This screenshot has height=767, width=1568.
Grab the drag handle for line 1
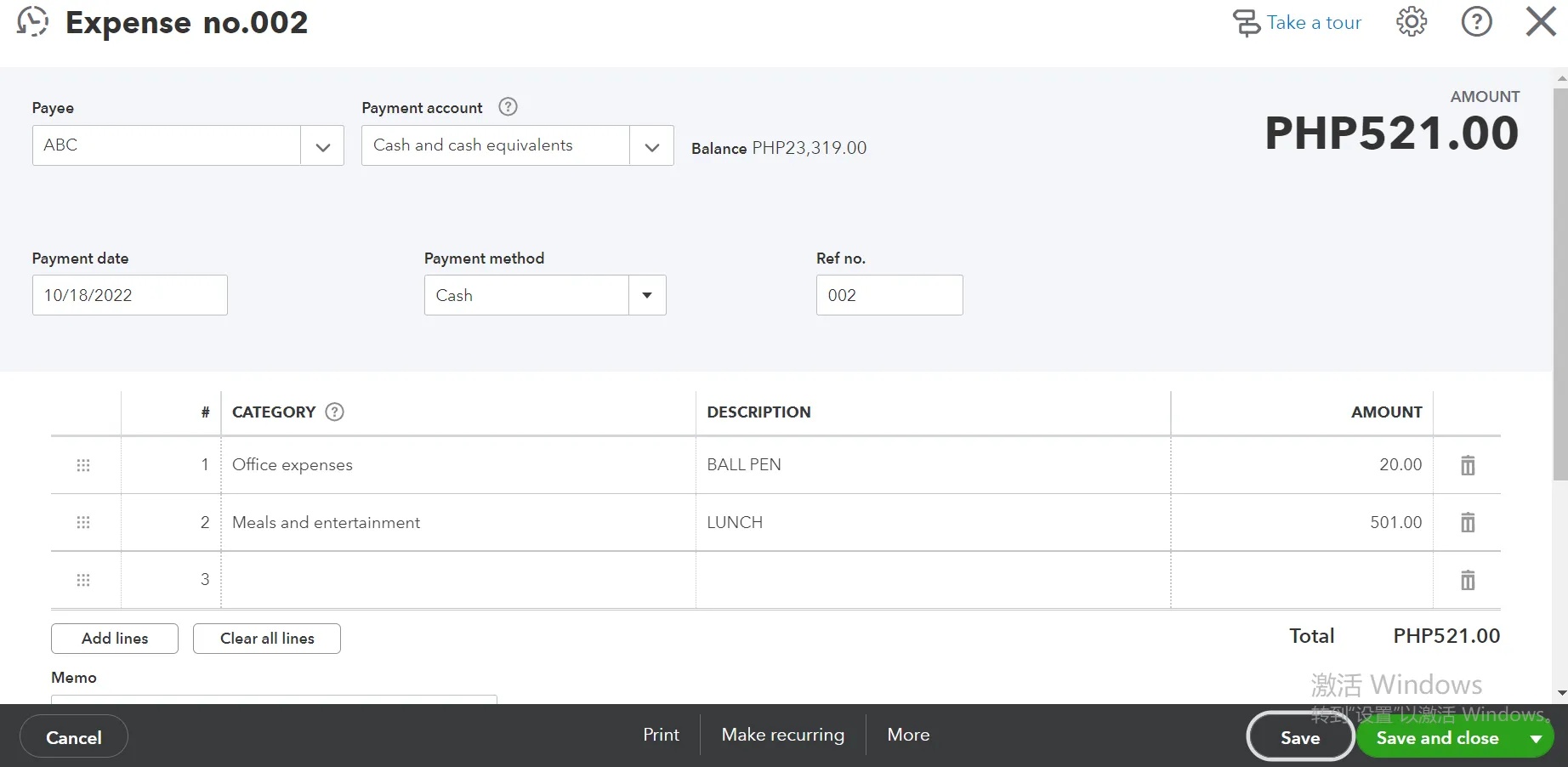pos(83,465)
